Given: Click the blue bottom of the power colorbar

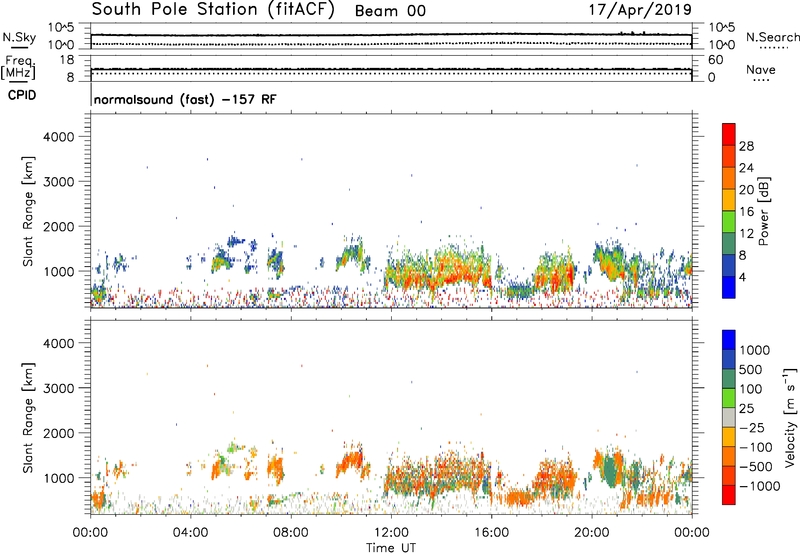Looking at the screenshot, I should 729,287.
